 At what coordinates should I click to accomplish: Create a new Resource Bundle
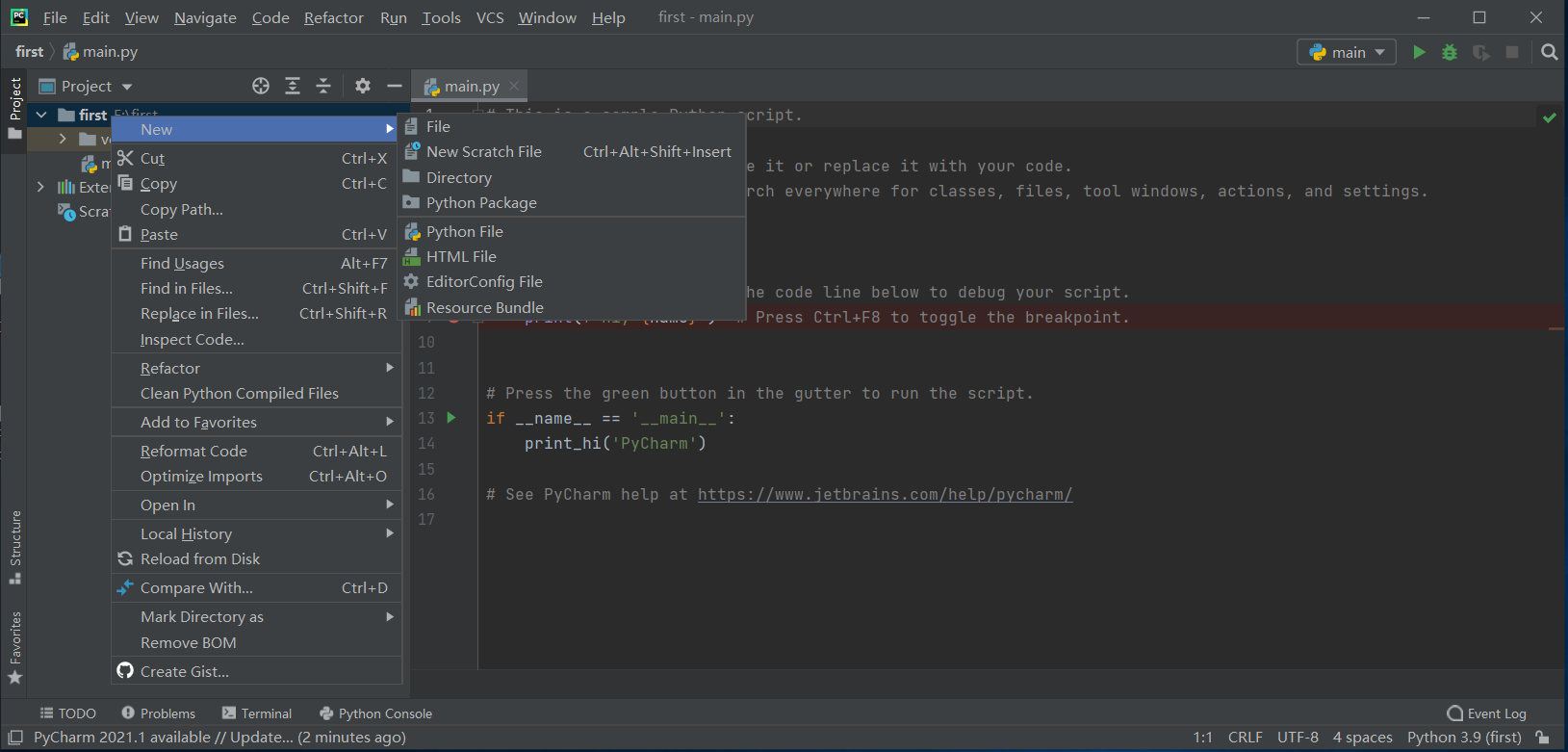point(572,307)
